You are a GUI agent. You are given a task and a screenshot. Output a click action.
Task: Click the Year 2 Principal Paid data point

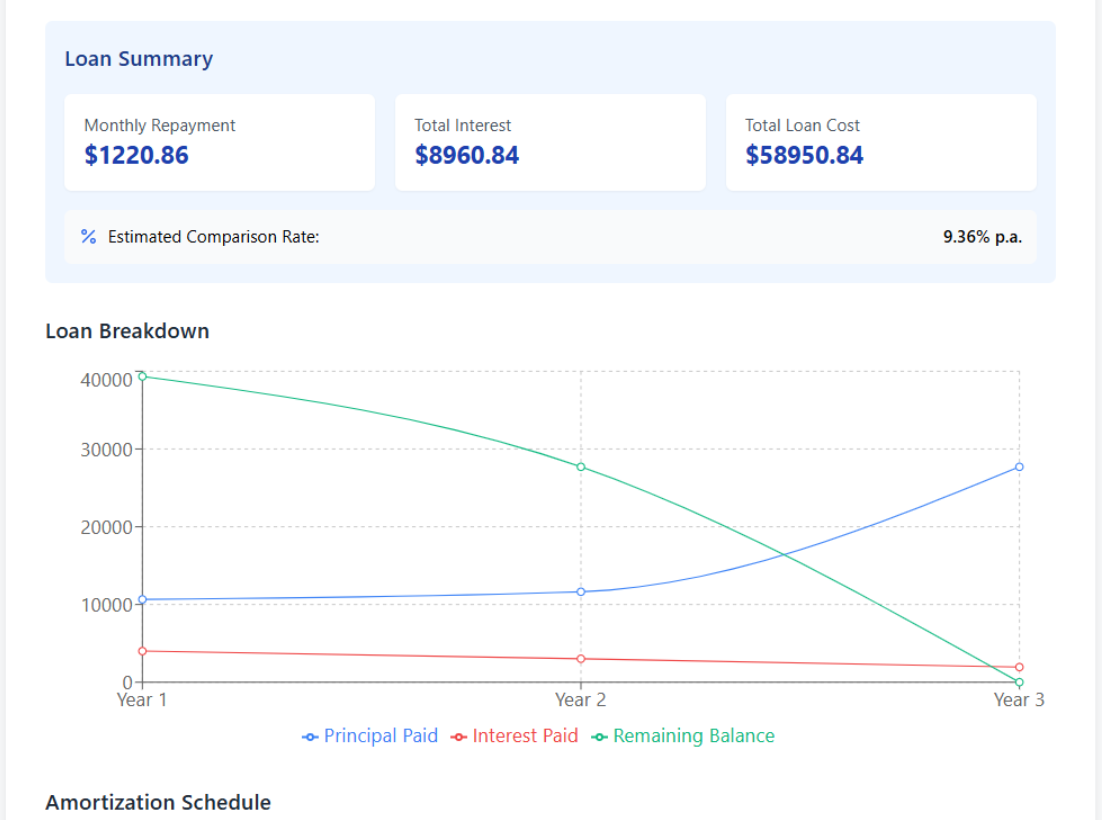tap(581, 592)
